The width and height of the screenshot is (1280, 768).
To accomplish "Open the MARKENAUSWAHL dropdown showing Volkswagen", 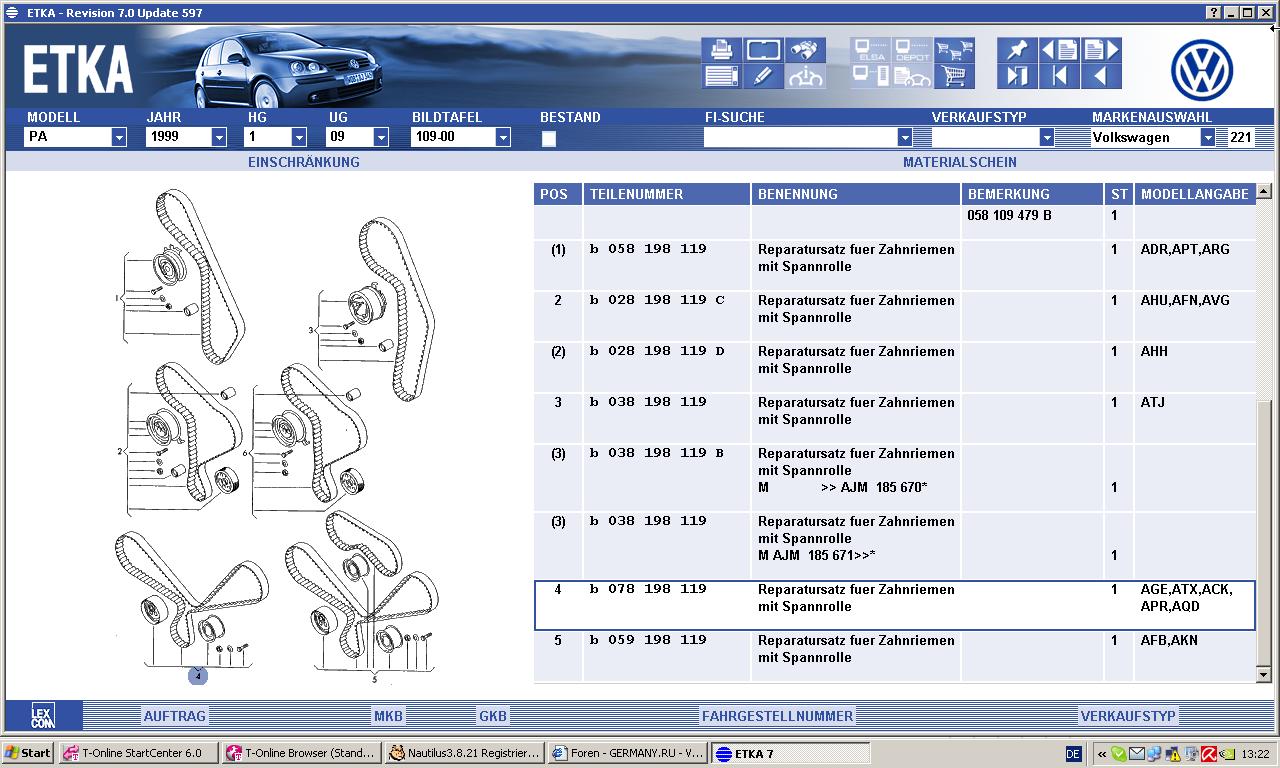I will [1207, 138].
